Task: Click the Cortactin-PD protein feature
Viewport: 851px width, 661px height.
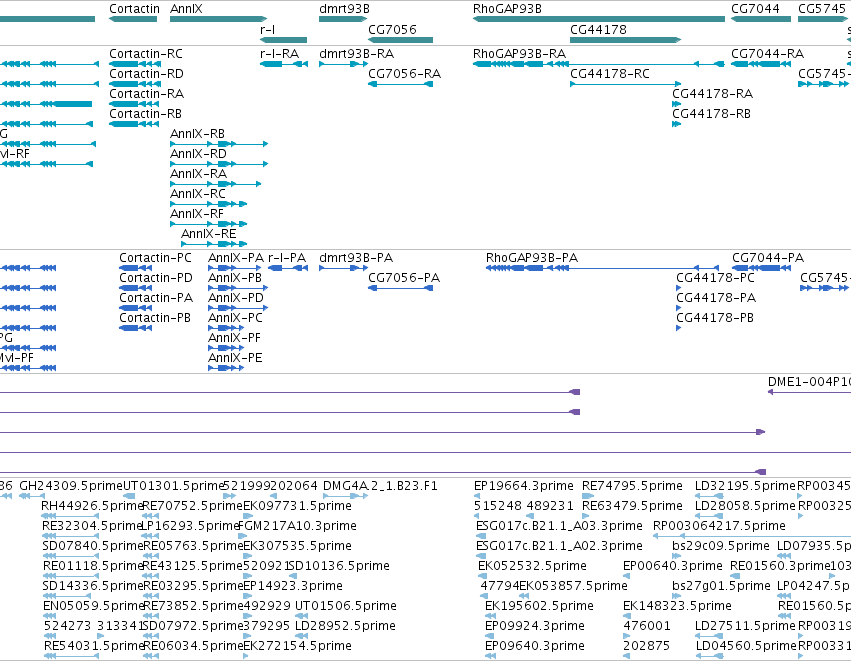Action: click(136, 288)
